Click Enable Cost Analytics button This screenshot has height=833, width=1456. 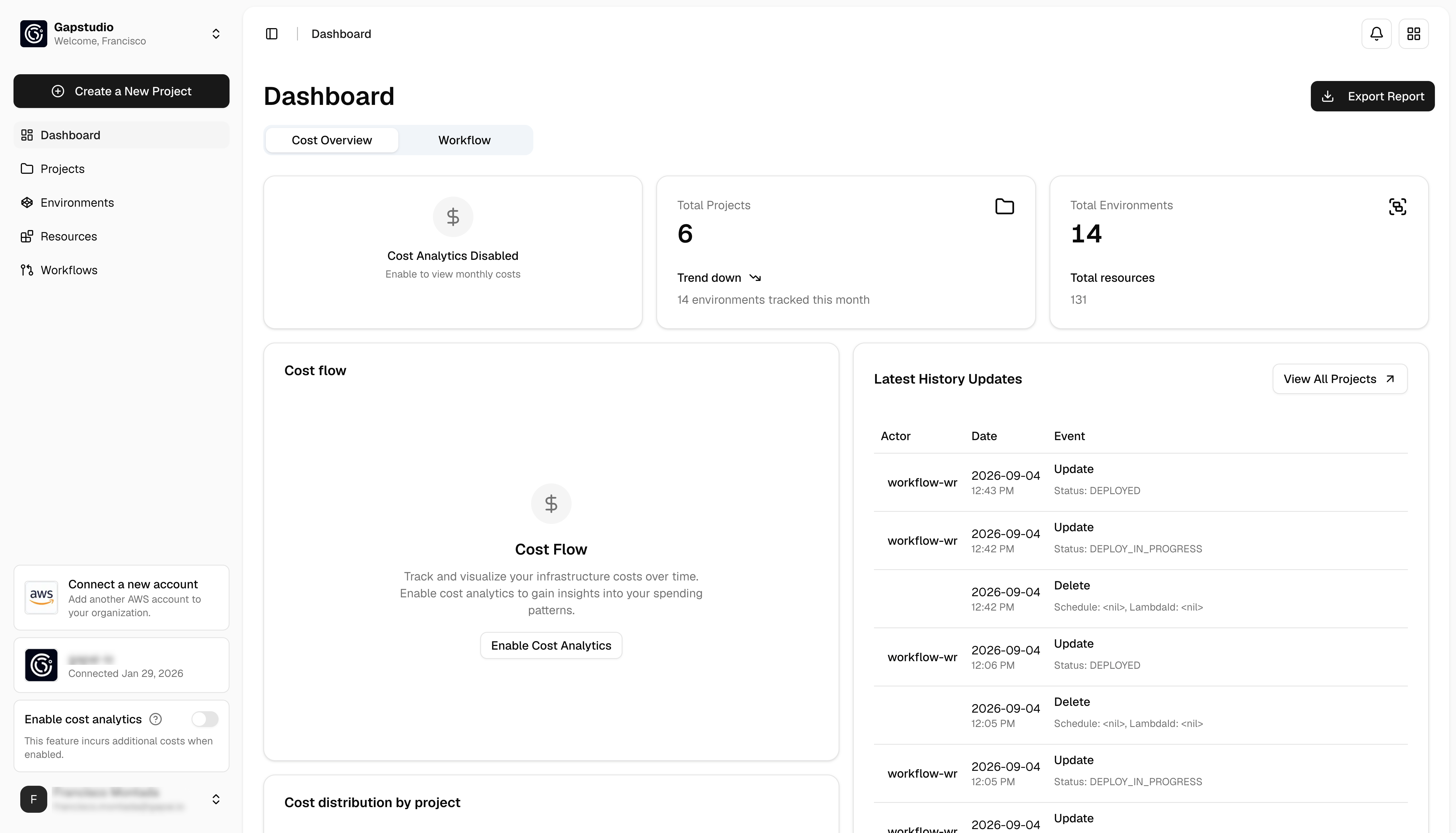click(551, 645)
